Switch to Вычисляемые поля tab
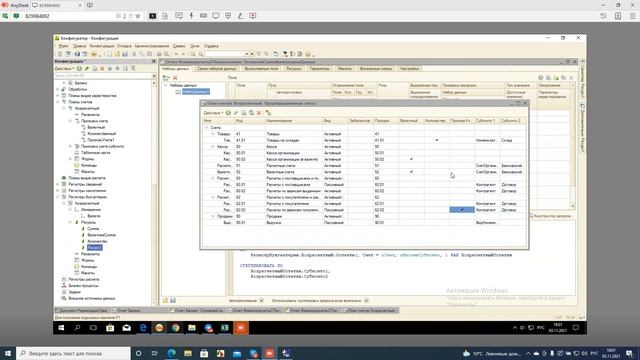The height and width of the screenshot is (360, 640). click(261, 69)
